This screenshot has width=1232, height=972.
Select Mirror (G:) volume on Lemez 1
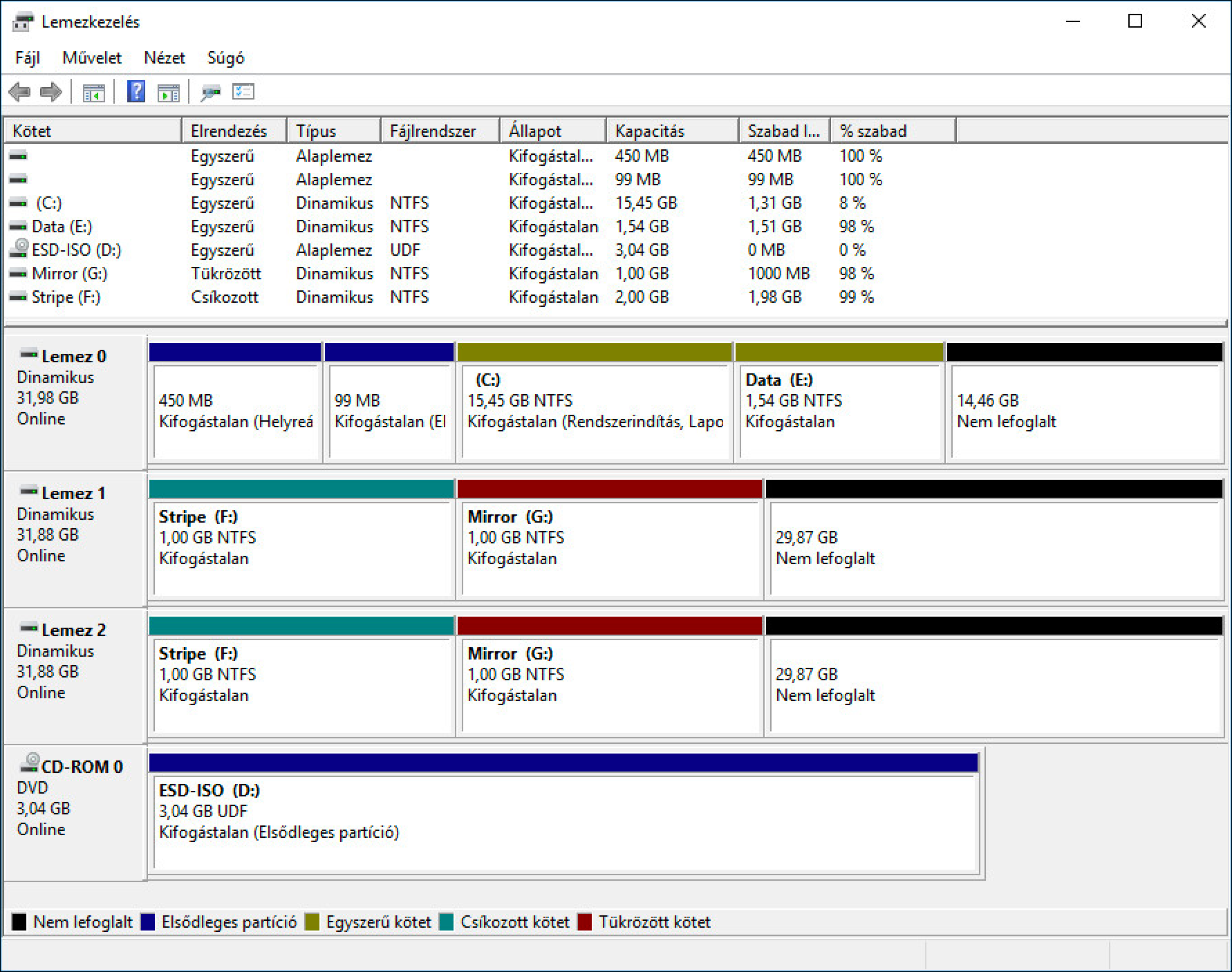pos(610,539)
